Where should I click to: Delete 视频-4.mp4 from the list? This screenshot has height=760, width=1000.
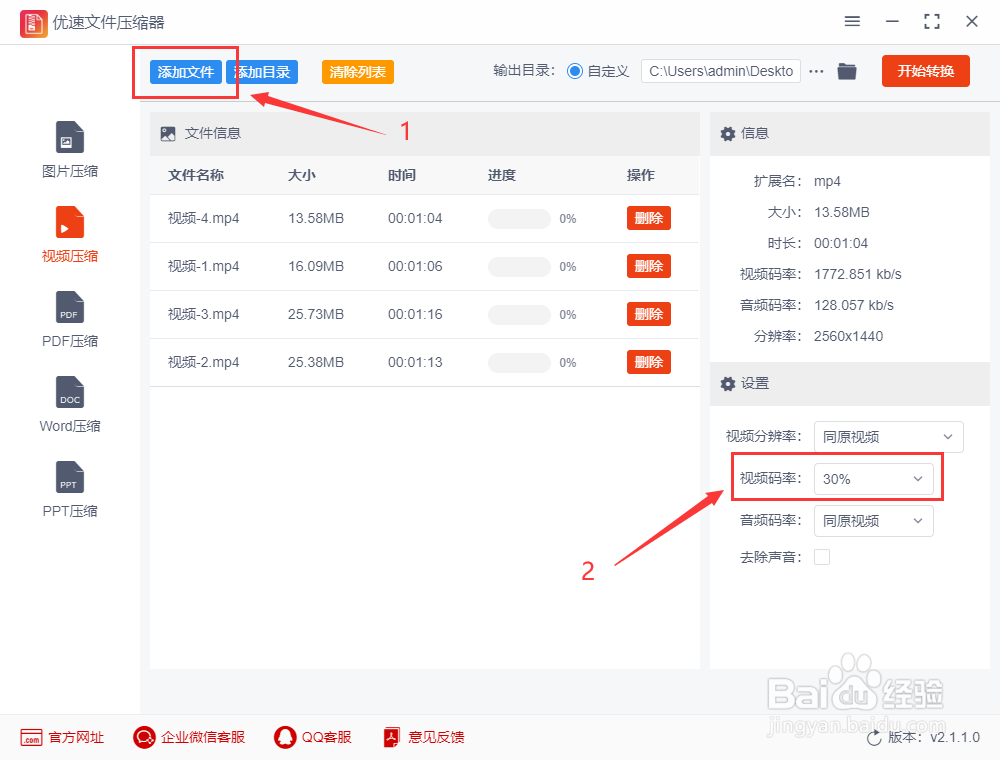pos(649,218)
